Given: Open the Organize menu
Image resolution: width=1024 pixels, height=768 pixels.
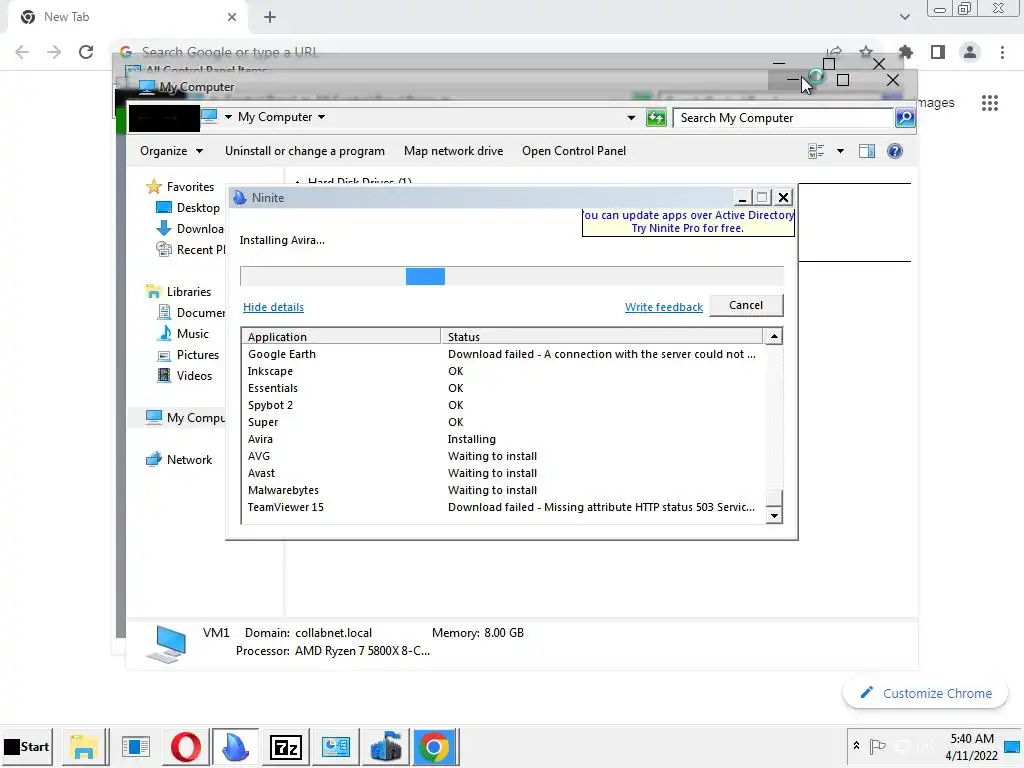Looking at the screenshot, I should click(x=171, y=151).
